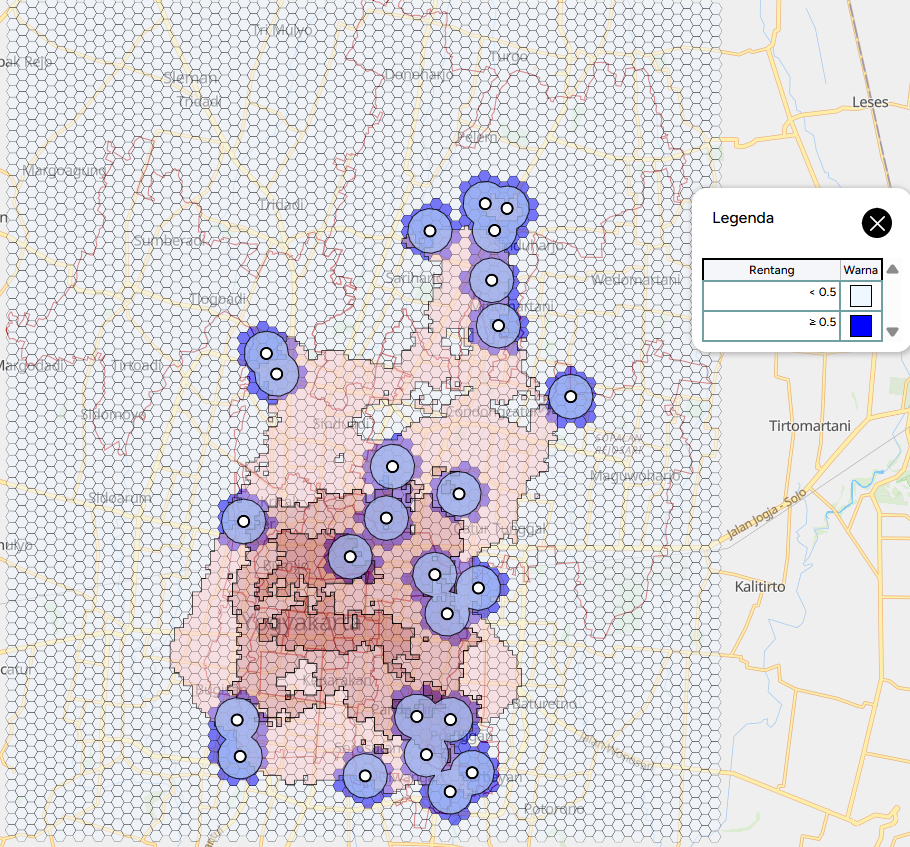Select the '< 0.5' range cell

(771, 295)
